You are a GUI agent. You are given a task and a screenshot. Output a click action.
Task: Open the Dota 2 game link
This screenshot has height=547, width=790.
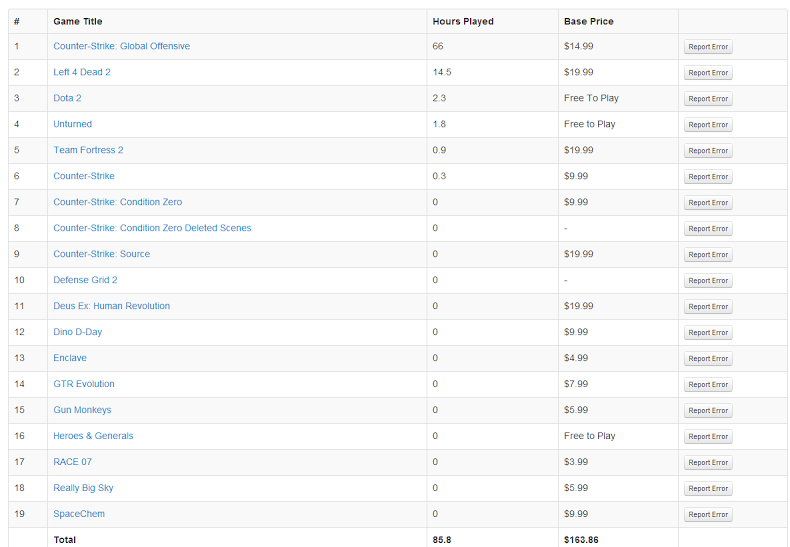pos(67,98)
